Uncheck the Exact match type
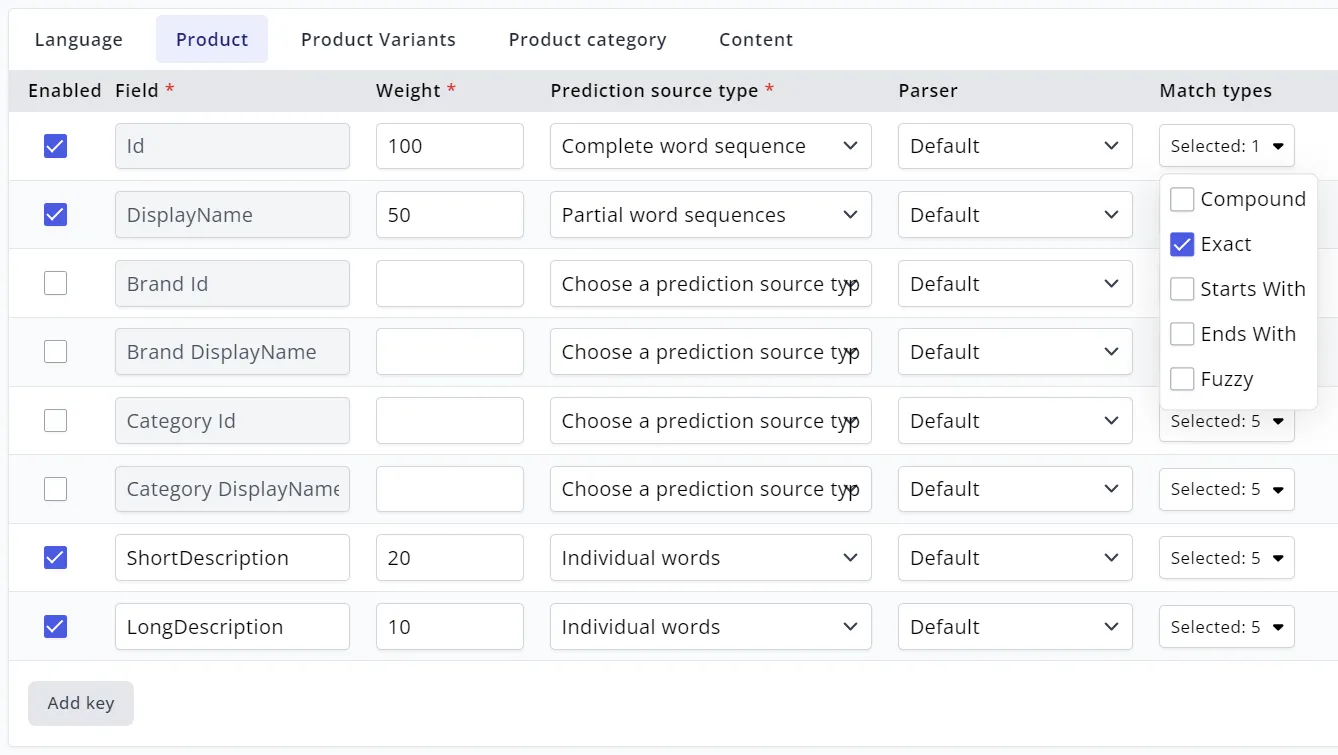The image size is (1338, 755). [1182, 245]
